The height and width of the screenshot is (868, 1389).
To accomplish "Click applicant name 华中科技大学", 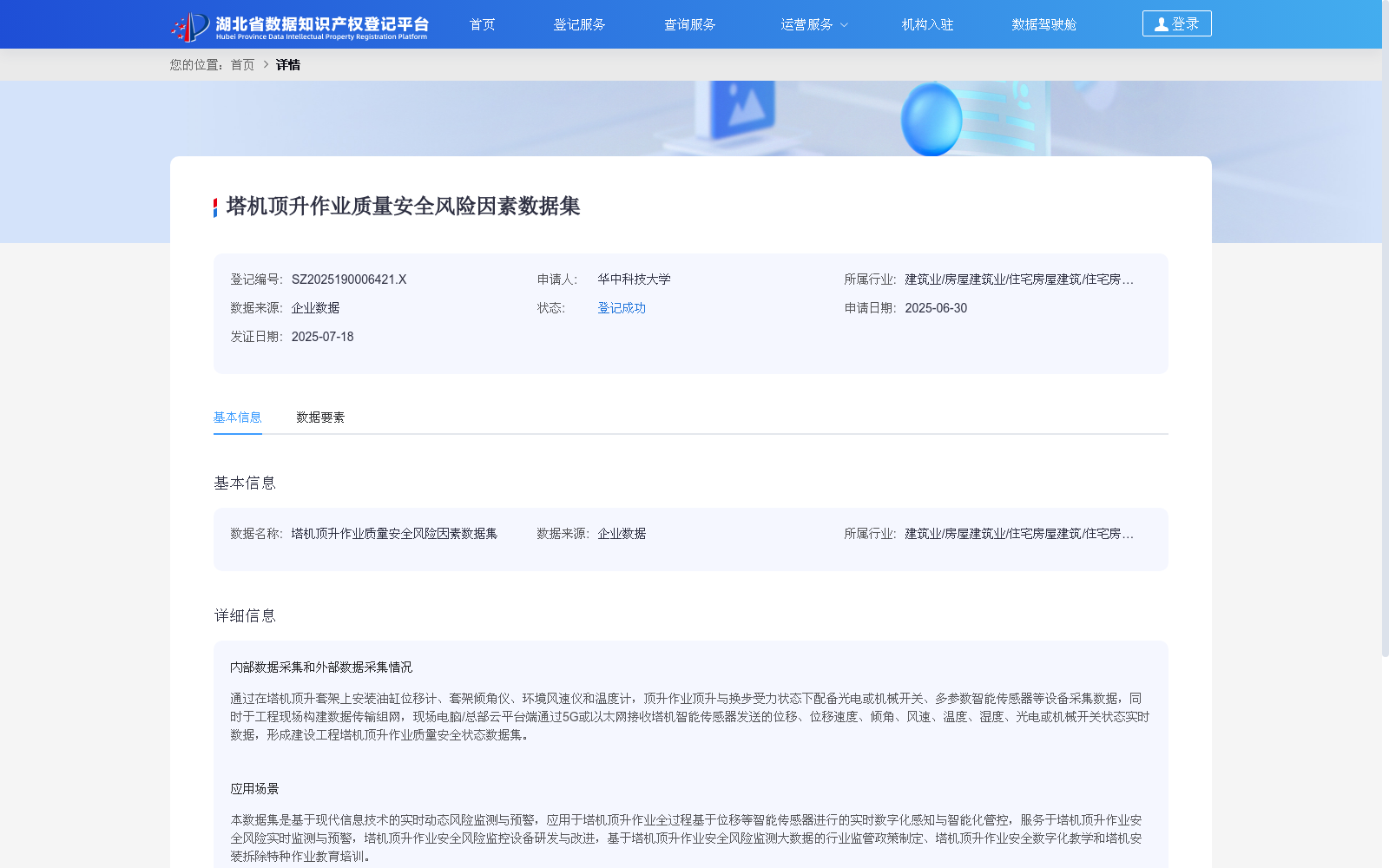I will point(634,279).
